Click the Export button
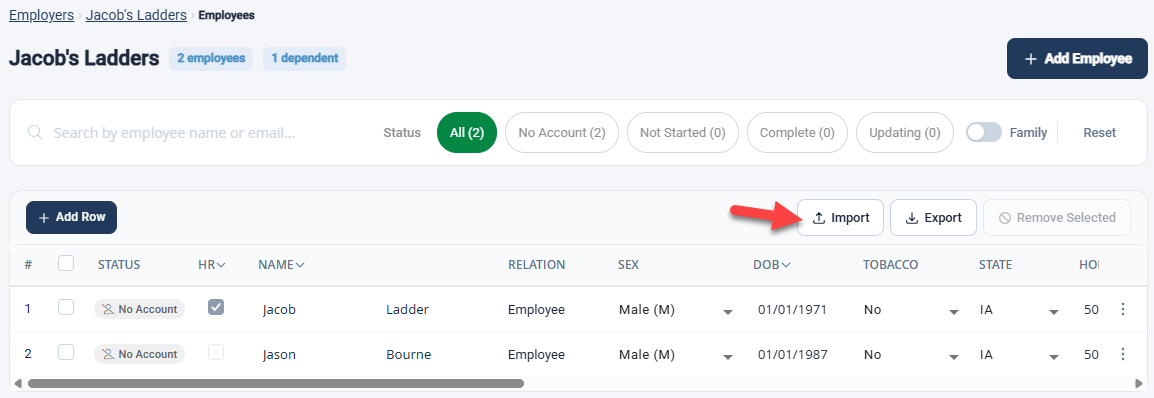Viewport: 1154px width, 398px height. click(933, 218)
